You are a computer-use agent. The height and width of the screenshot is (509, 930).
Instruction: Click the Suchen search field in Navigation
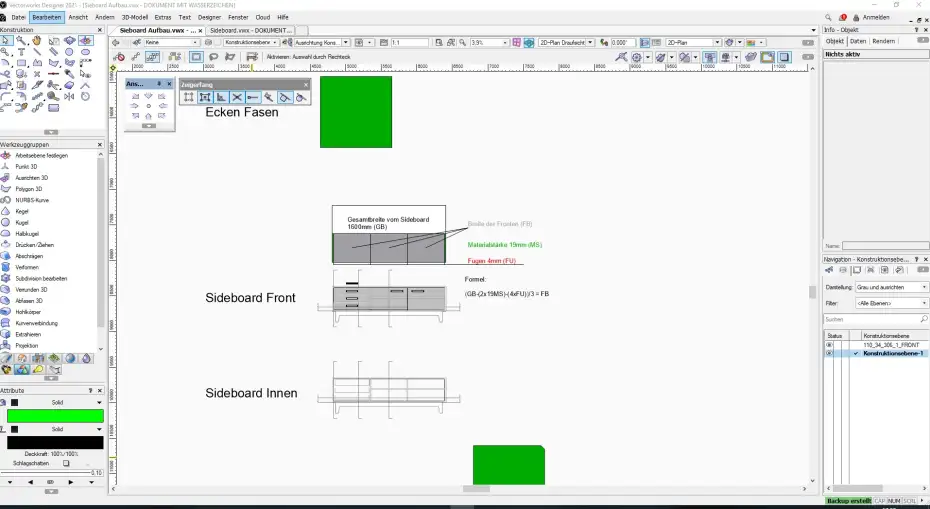click(x=876, y=319)
